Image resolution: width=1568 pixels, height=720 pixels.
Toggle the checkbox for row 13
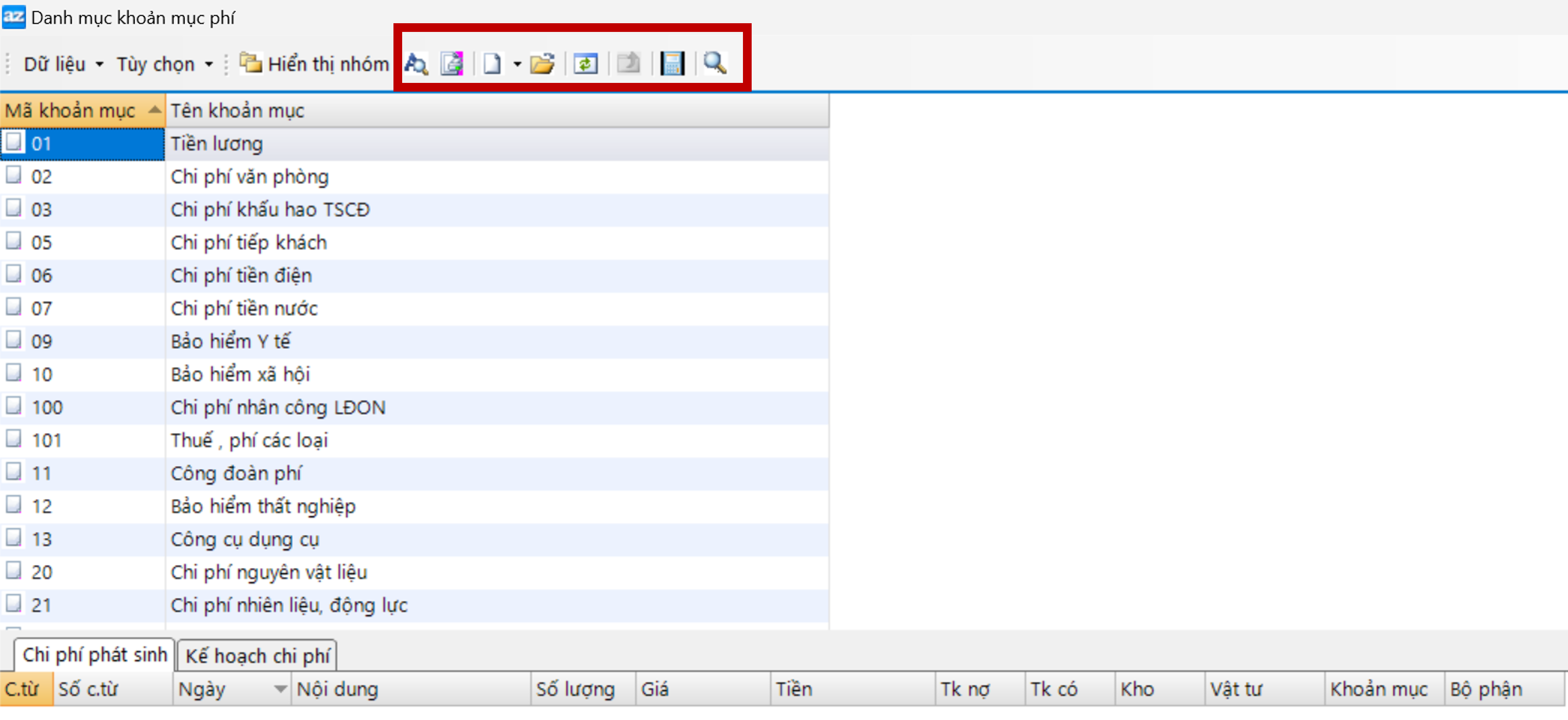[13, 538]
